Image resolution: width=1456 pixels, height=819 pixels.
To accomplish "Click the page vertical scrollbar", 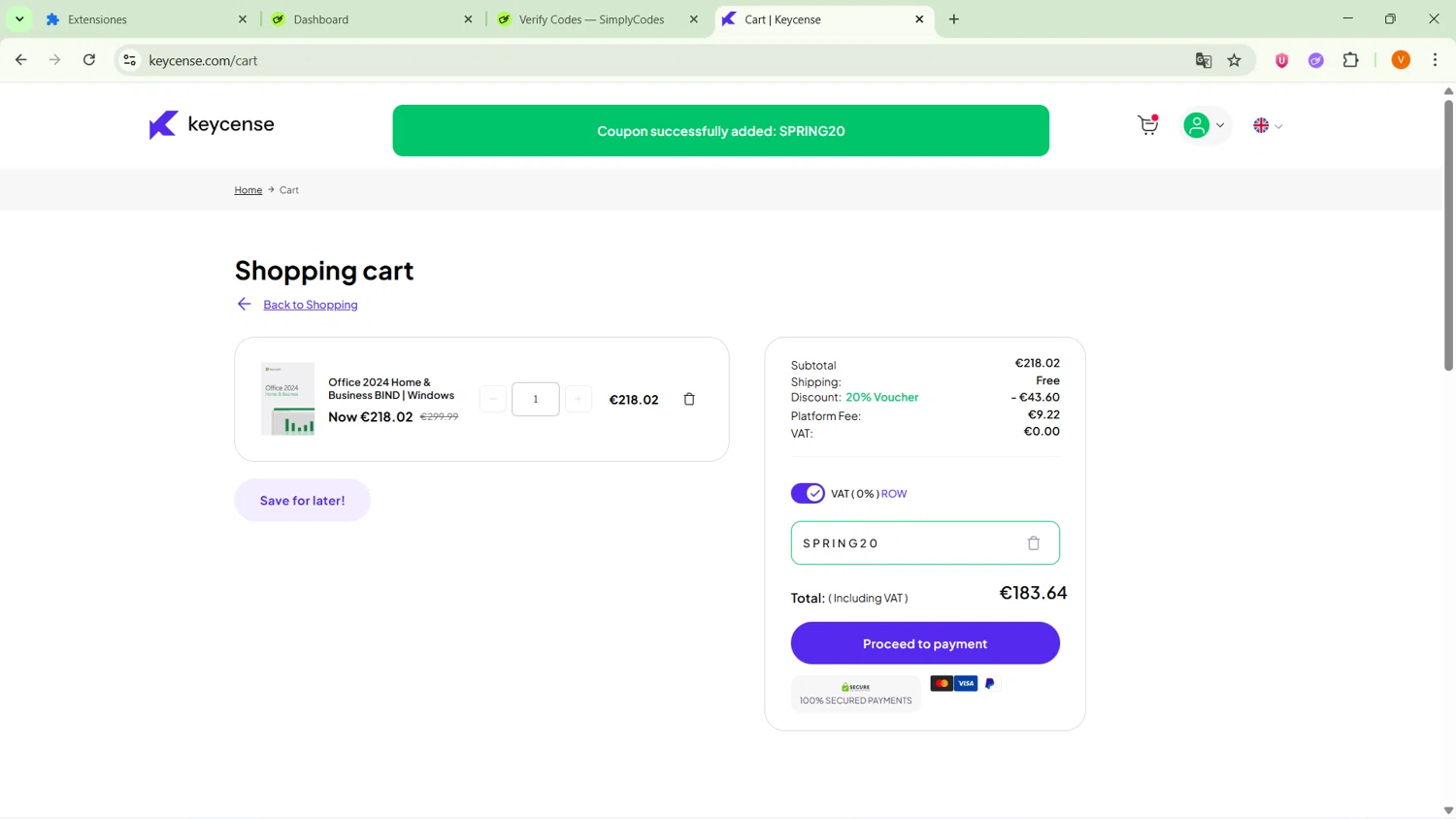I will tap(1448, 235).
